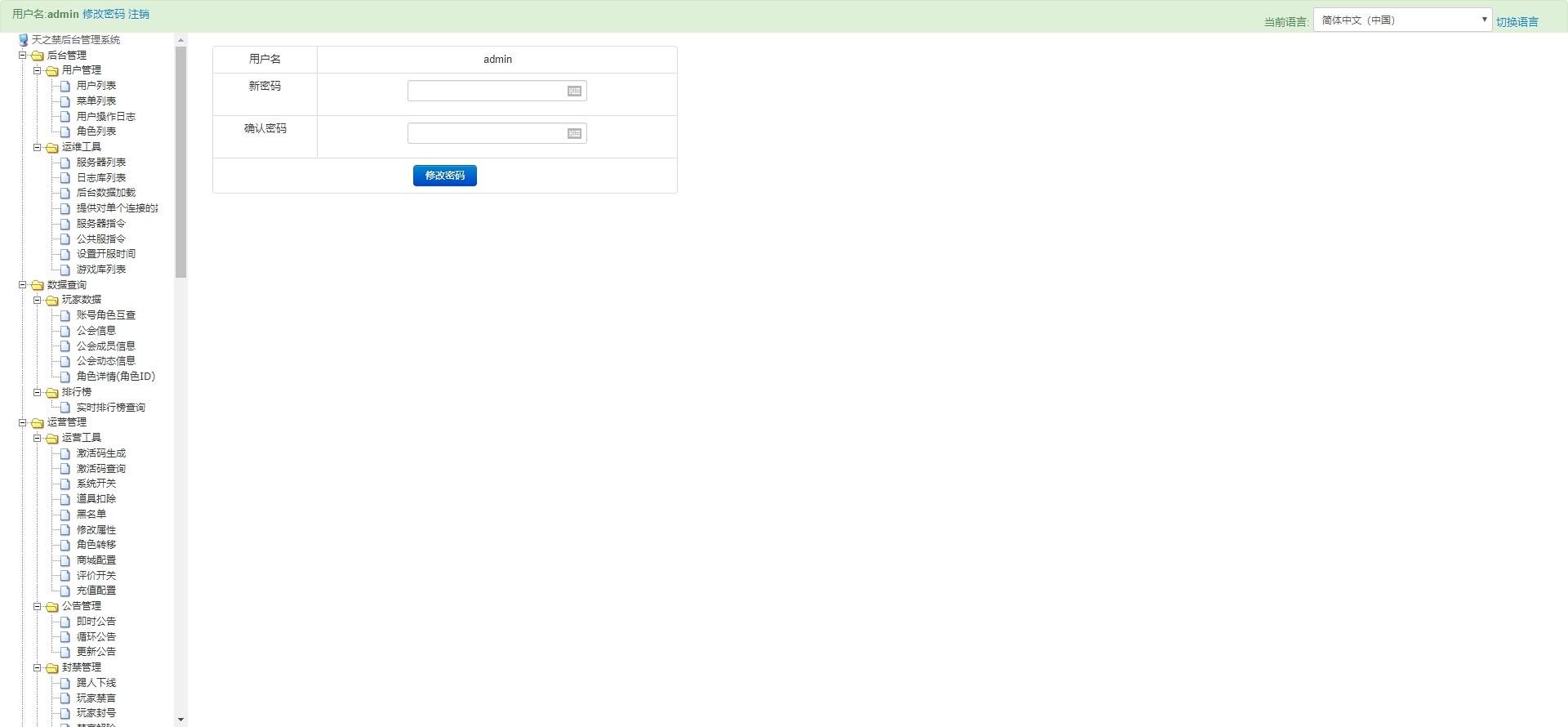This screenshot has width=1568, height=727.
Task: Click page icon beside 日志库列表
Action: click(65, 178)
